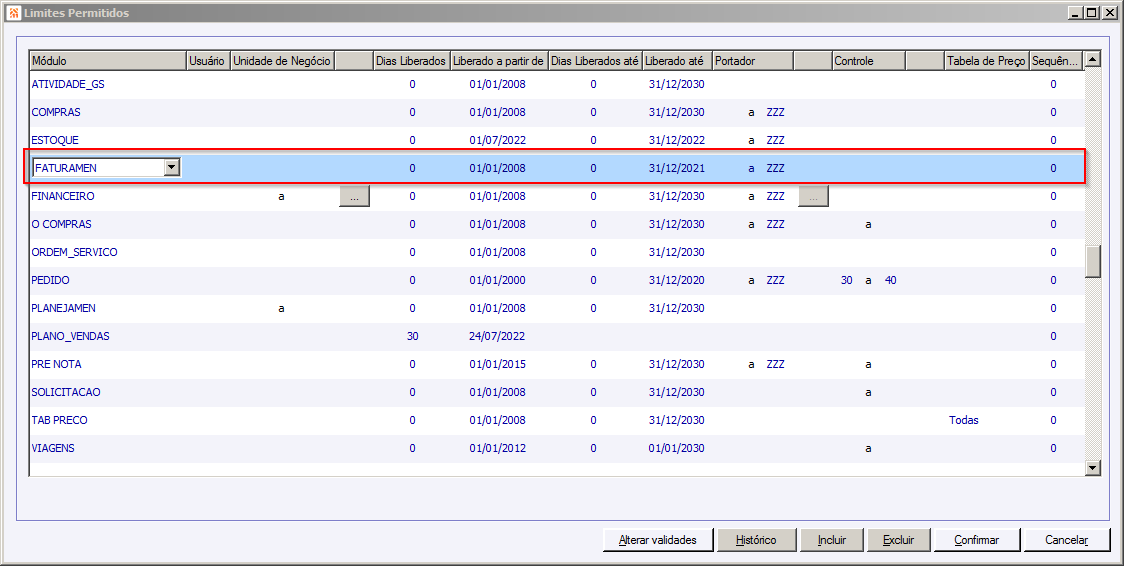
Task: Click Todas in TAB PRECO row
Action: click(963, 420)
